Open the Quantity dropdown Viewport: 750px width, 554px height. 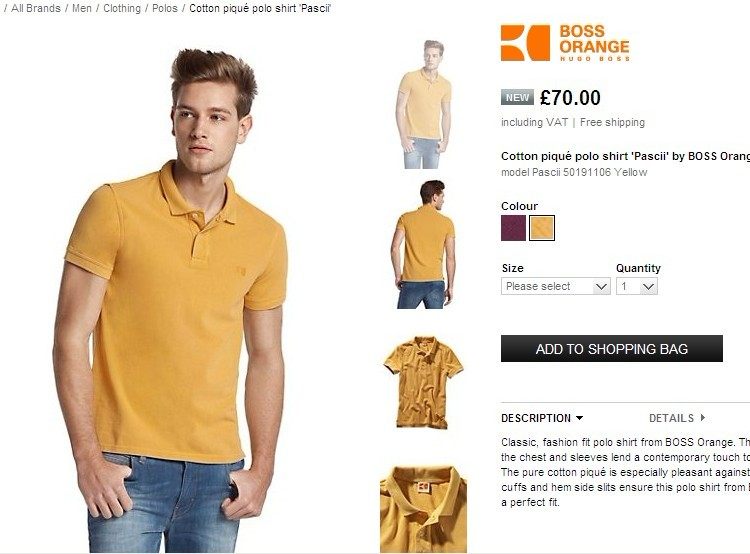(x=637, y=286)
